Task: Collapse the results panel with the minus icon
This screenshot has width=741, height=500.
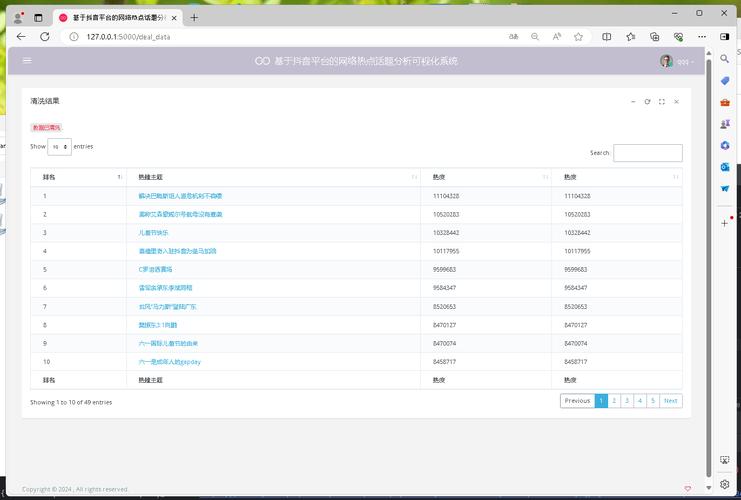Action: pos(632,101)
